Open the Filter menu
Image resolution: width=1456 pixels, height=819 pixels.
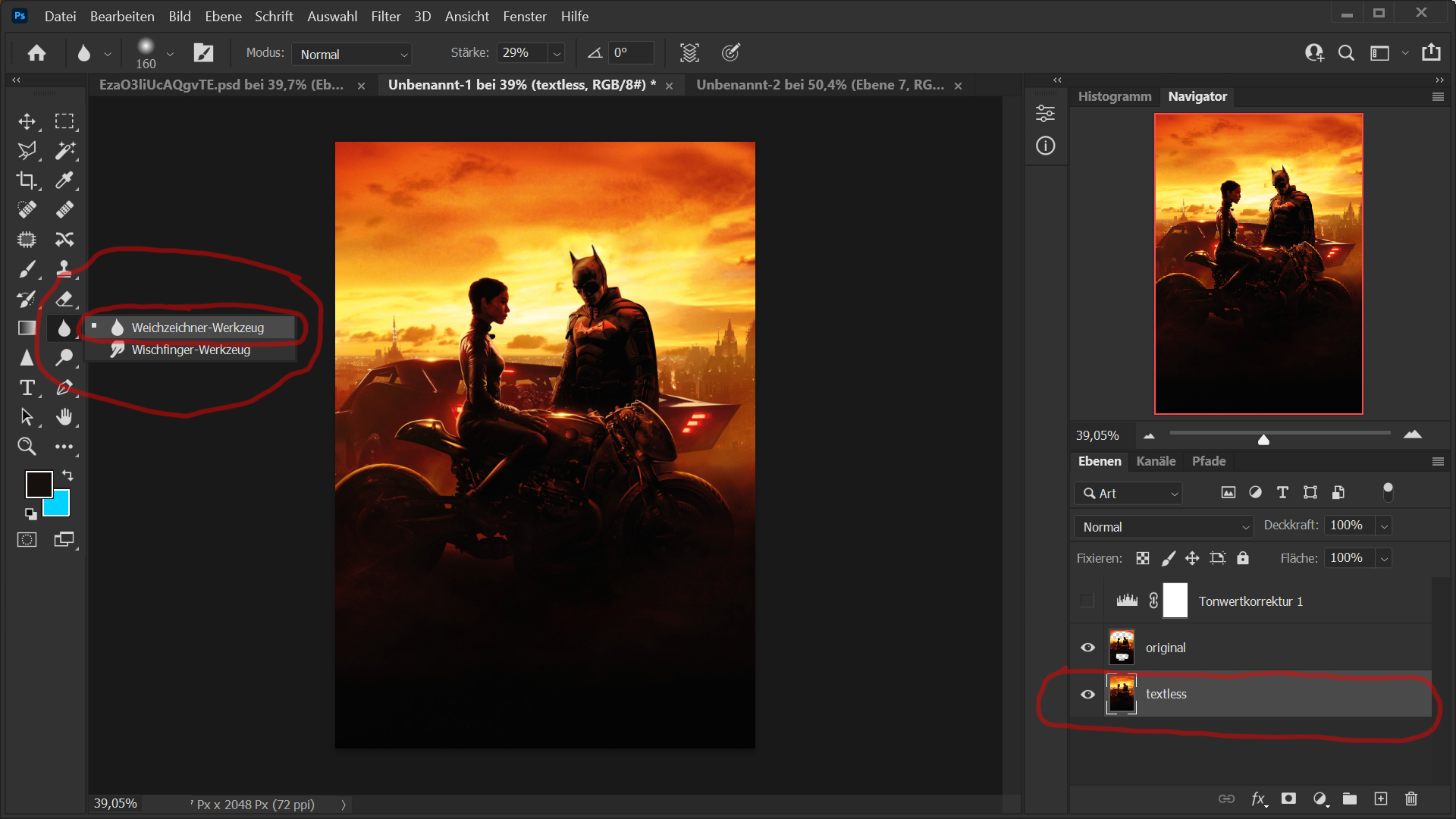tap(385, 16)
